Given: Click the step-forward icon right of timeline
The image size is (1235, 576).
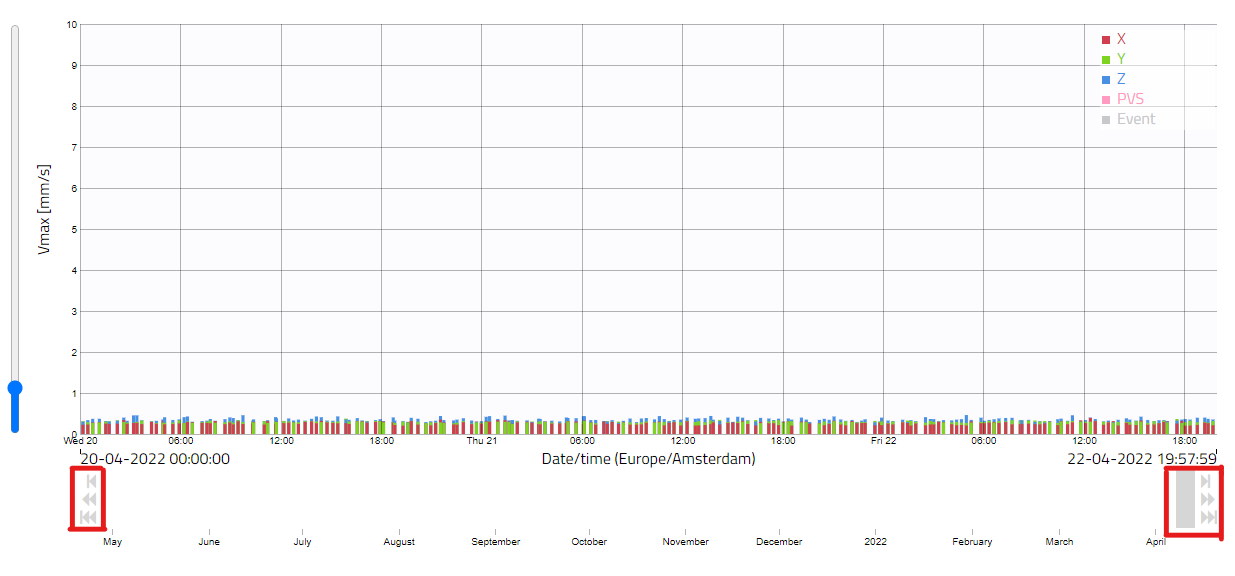Looking at the screenshot, I should coord(1207,481).
